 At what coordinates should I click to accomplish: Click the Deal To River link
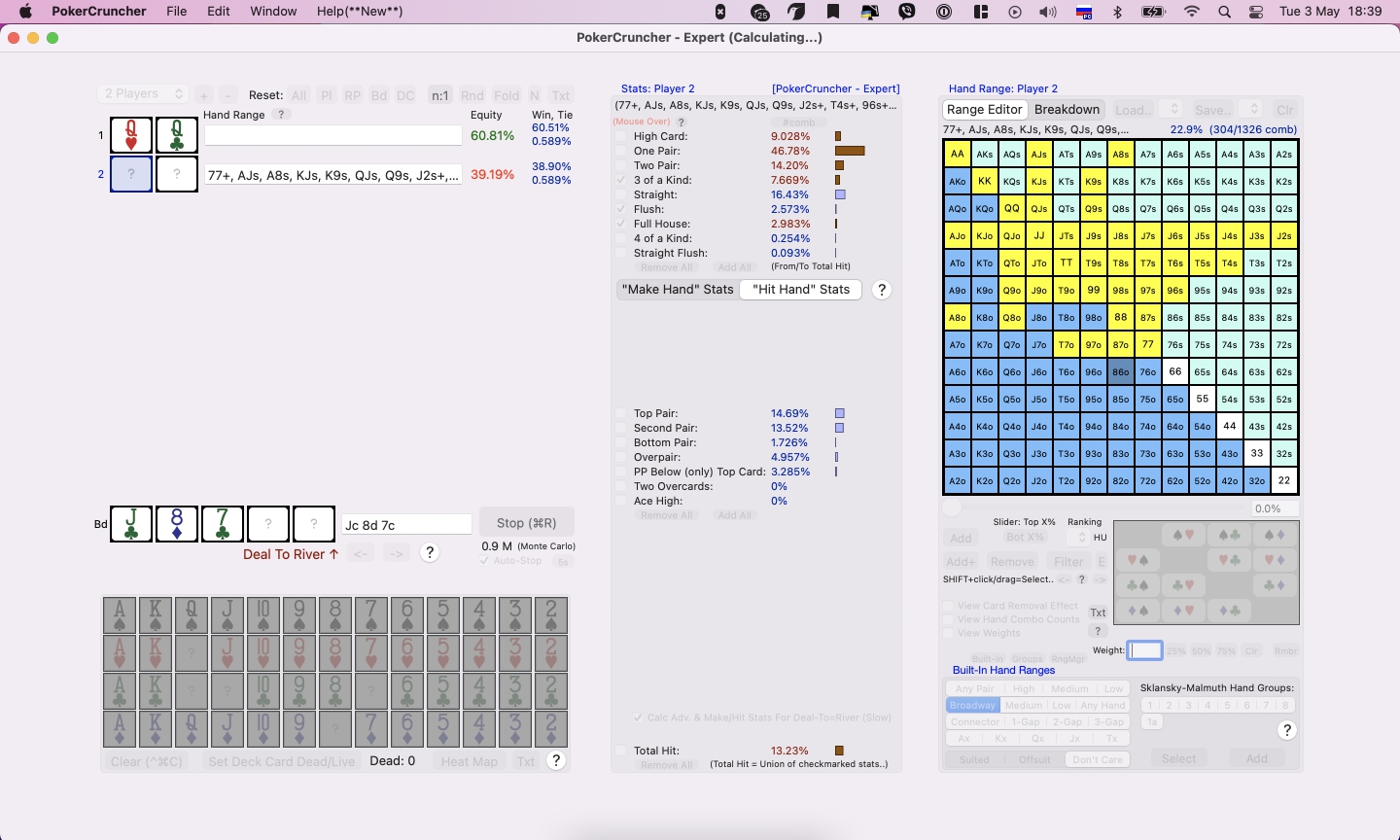[x=291, y=554]
